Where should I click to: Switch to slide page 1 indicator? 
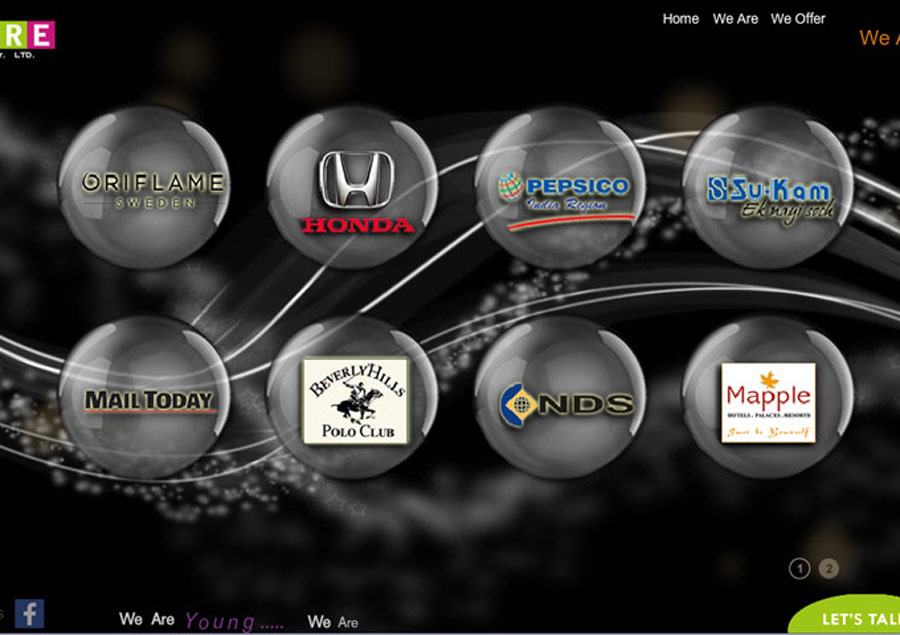[800, 568]
